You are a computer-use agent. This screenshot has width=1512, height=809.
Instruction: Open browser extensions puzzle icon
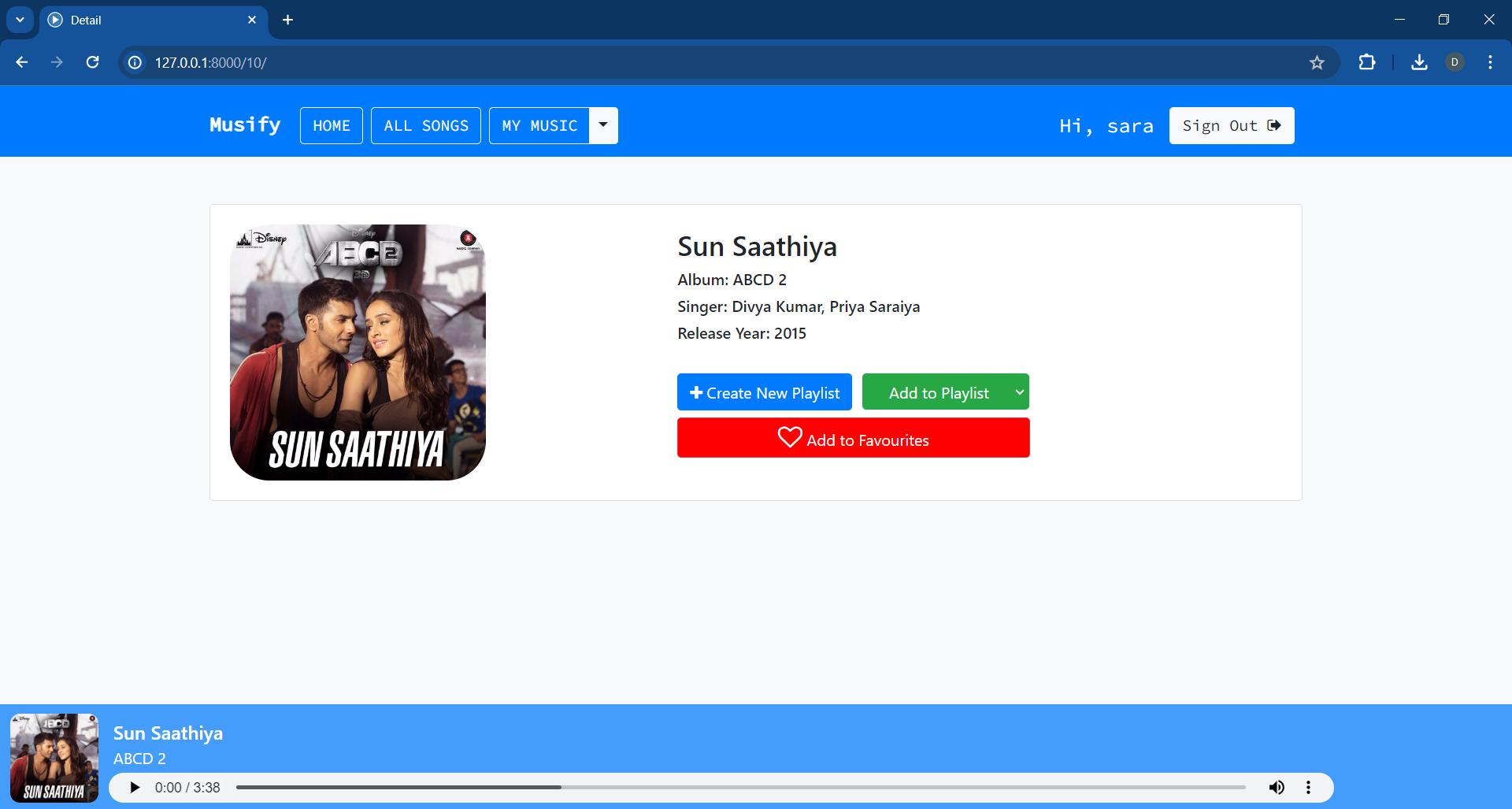pos(1367,62)
